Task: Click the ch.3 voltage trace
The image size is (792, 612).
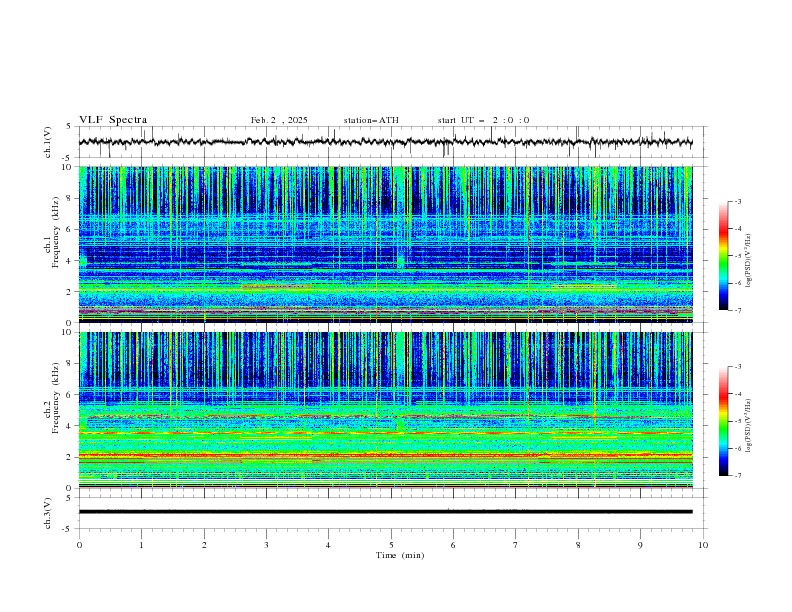Action: (x=385, y=512)
